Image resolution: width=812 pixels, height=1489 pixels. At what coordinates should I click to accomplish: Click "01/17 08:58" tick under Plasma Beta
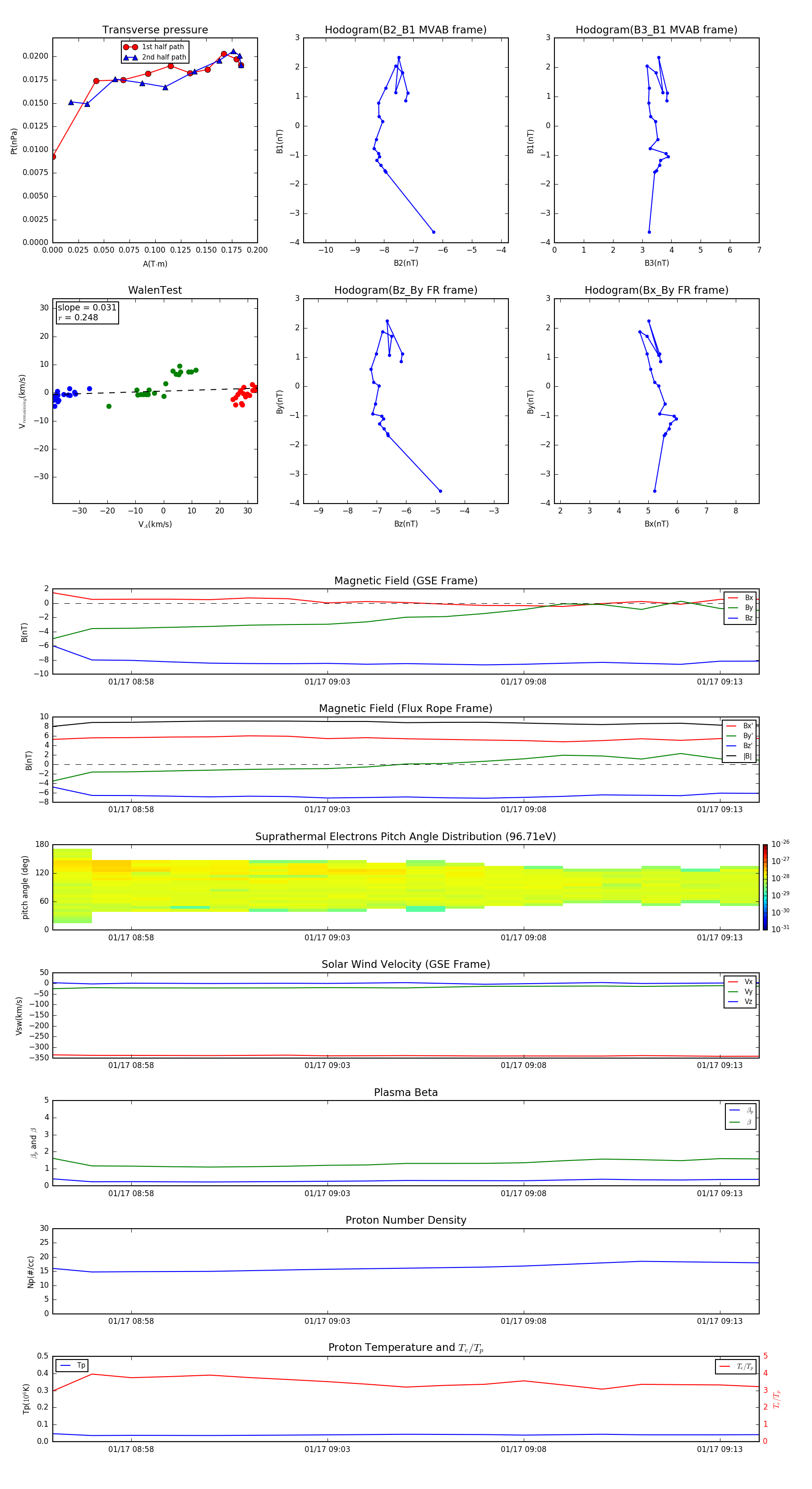pyautogui.click(x=131, y=1193)
